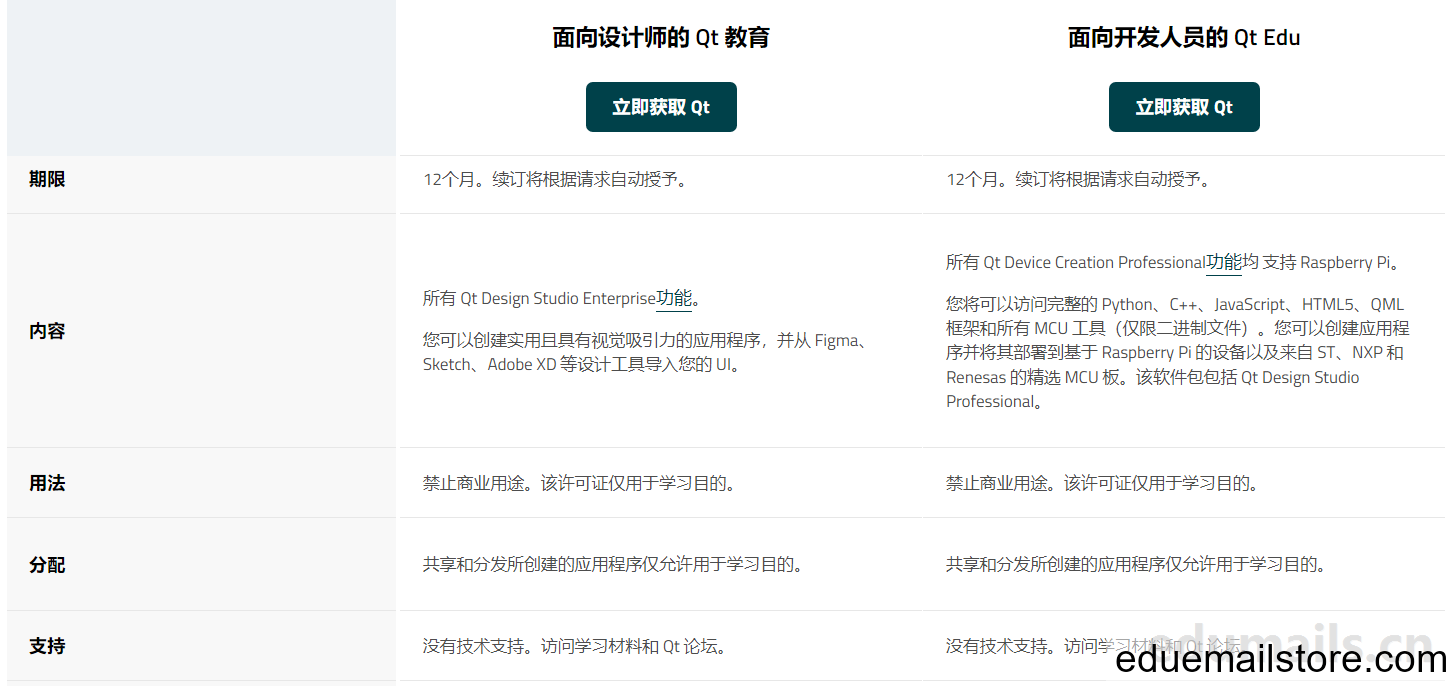Click 立即获取 Qt button under 面向设计师的 Qt 教育

pos(661,107)
